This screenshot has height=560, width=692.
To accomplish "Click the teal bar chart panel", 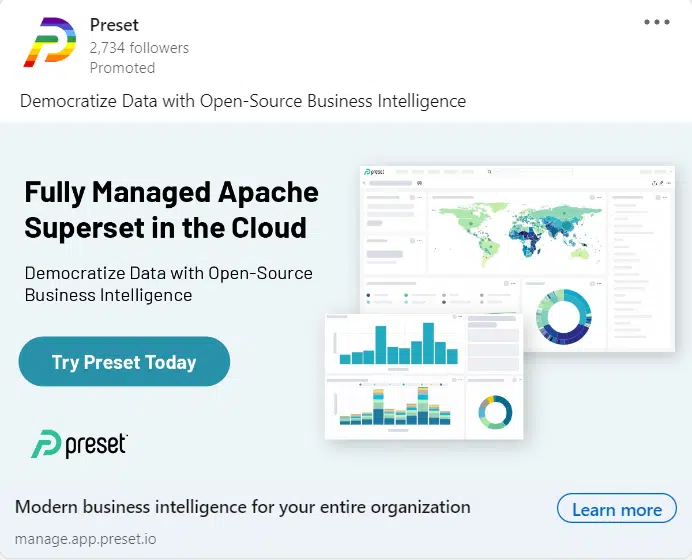I will click(x=394, y=343).
